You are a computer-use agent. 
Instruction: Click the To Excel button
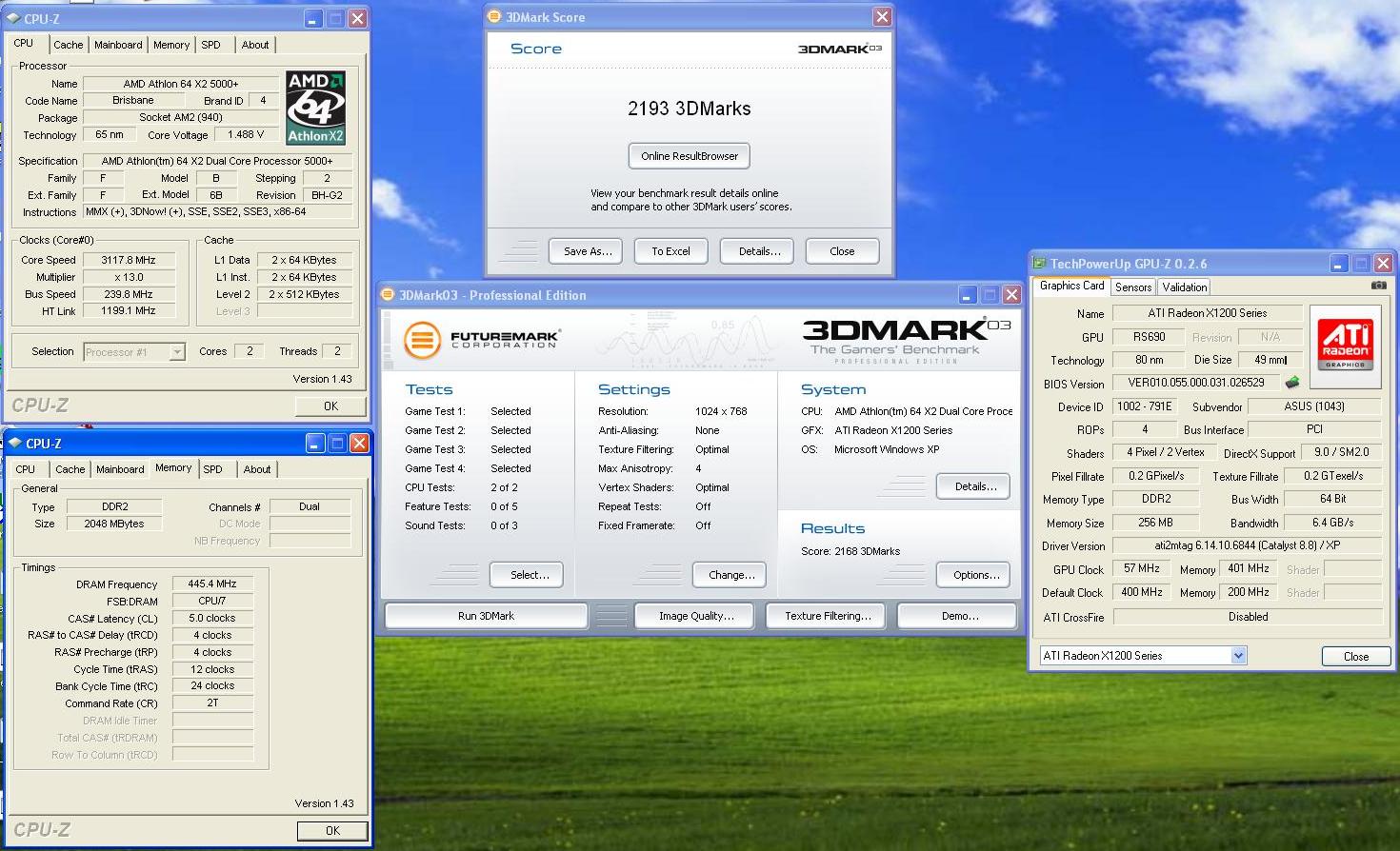tap(671, 251)
